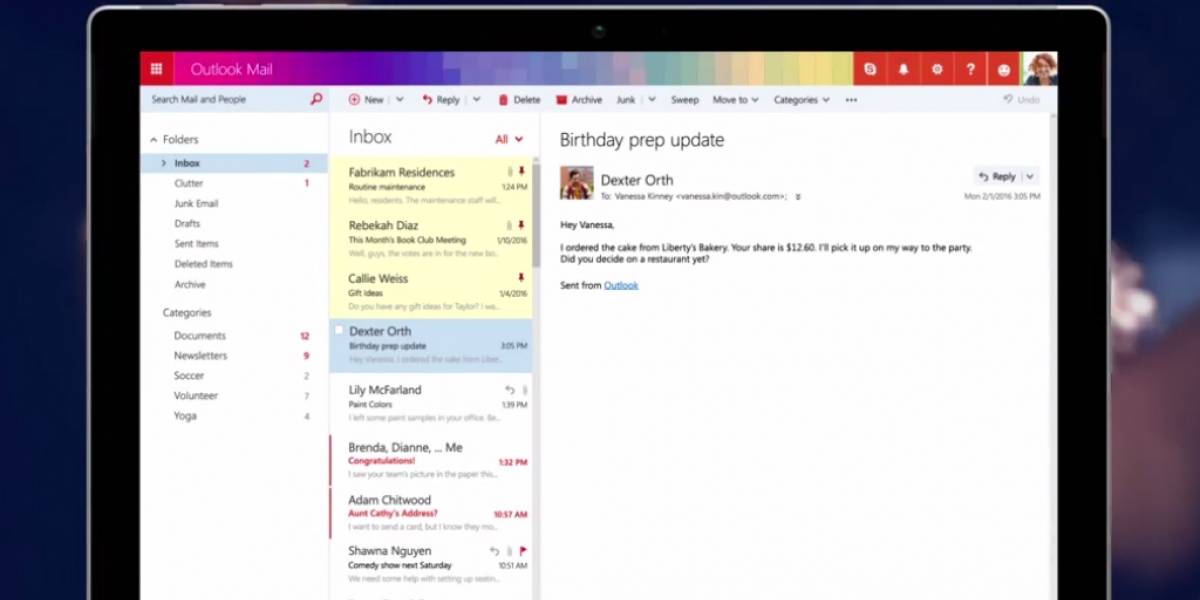1200x600 pixels.
Task: Open the Move to dropdown
Action: coord(735,100)
